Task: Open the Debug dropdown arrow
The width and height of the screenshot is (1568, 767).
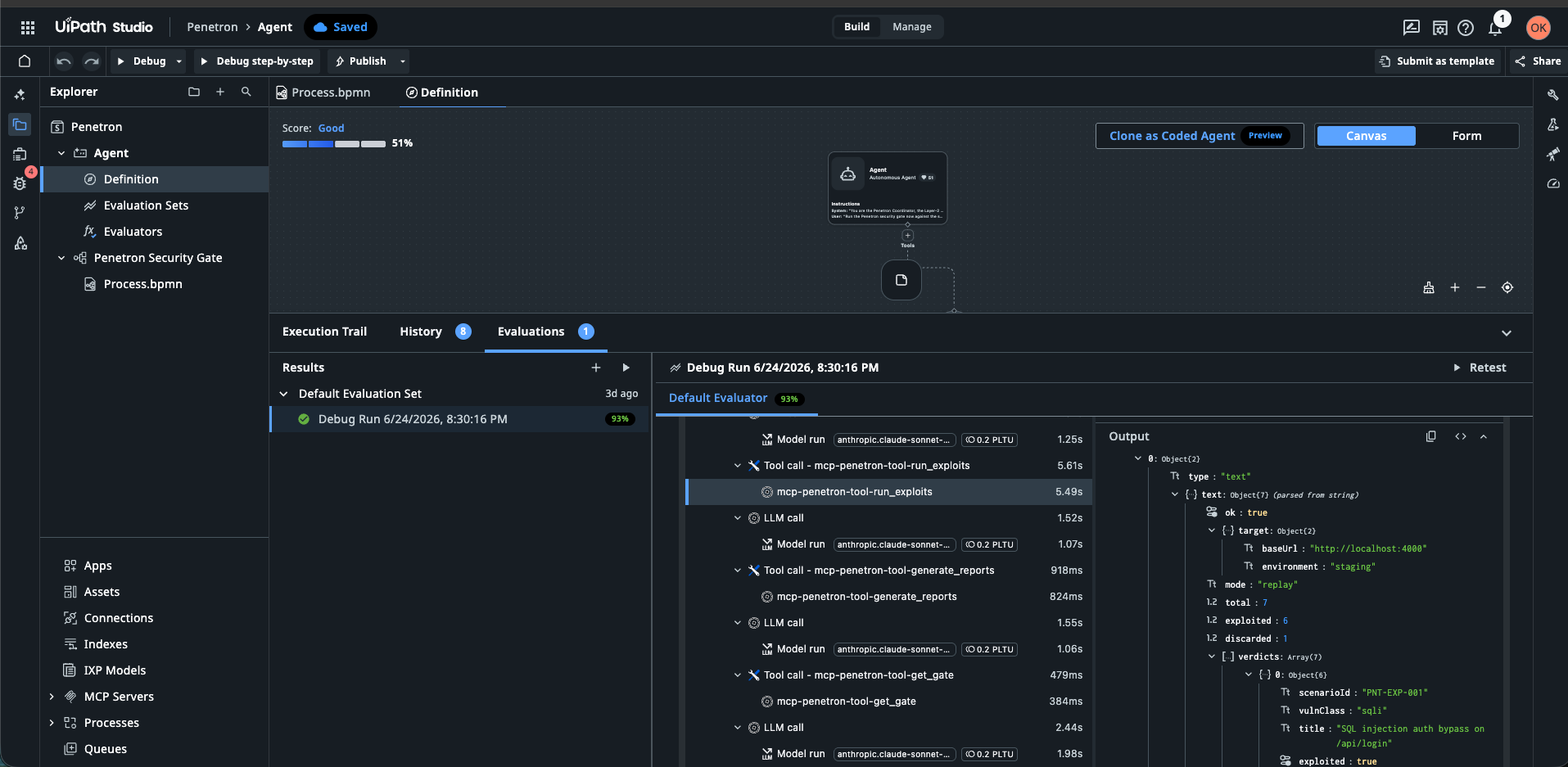Action: tap(179, 61)
